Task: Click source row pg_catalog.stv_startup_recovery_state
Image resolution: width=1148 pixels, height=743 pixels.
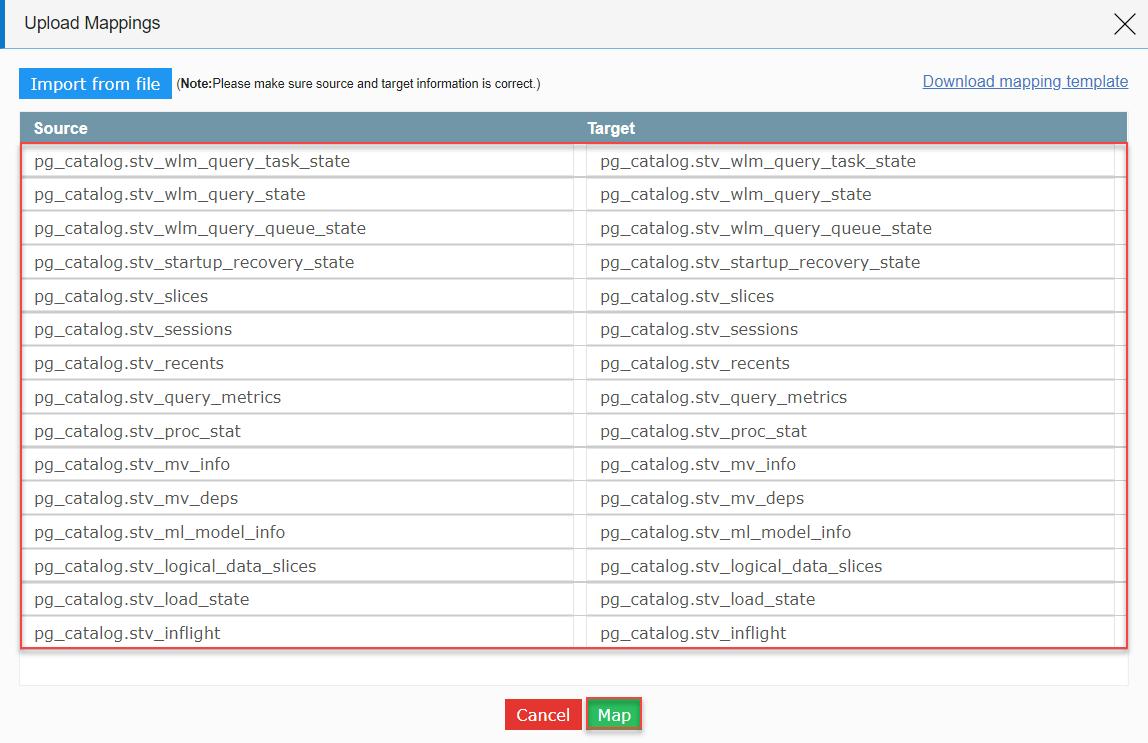Action: click(300, 262)
